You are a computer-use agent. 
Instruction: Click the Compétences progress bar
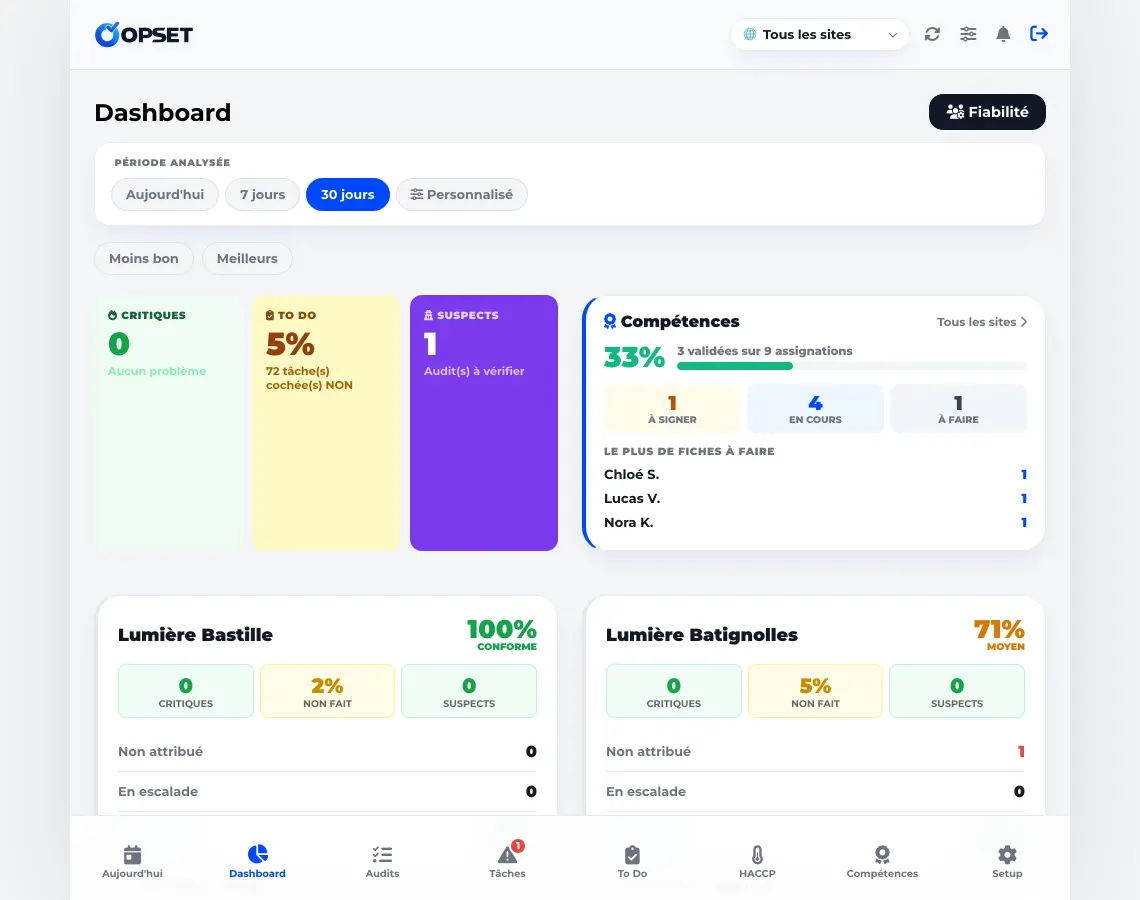pos(851,366)
